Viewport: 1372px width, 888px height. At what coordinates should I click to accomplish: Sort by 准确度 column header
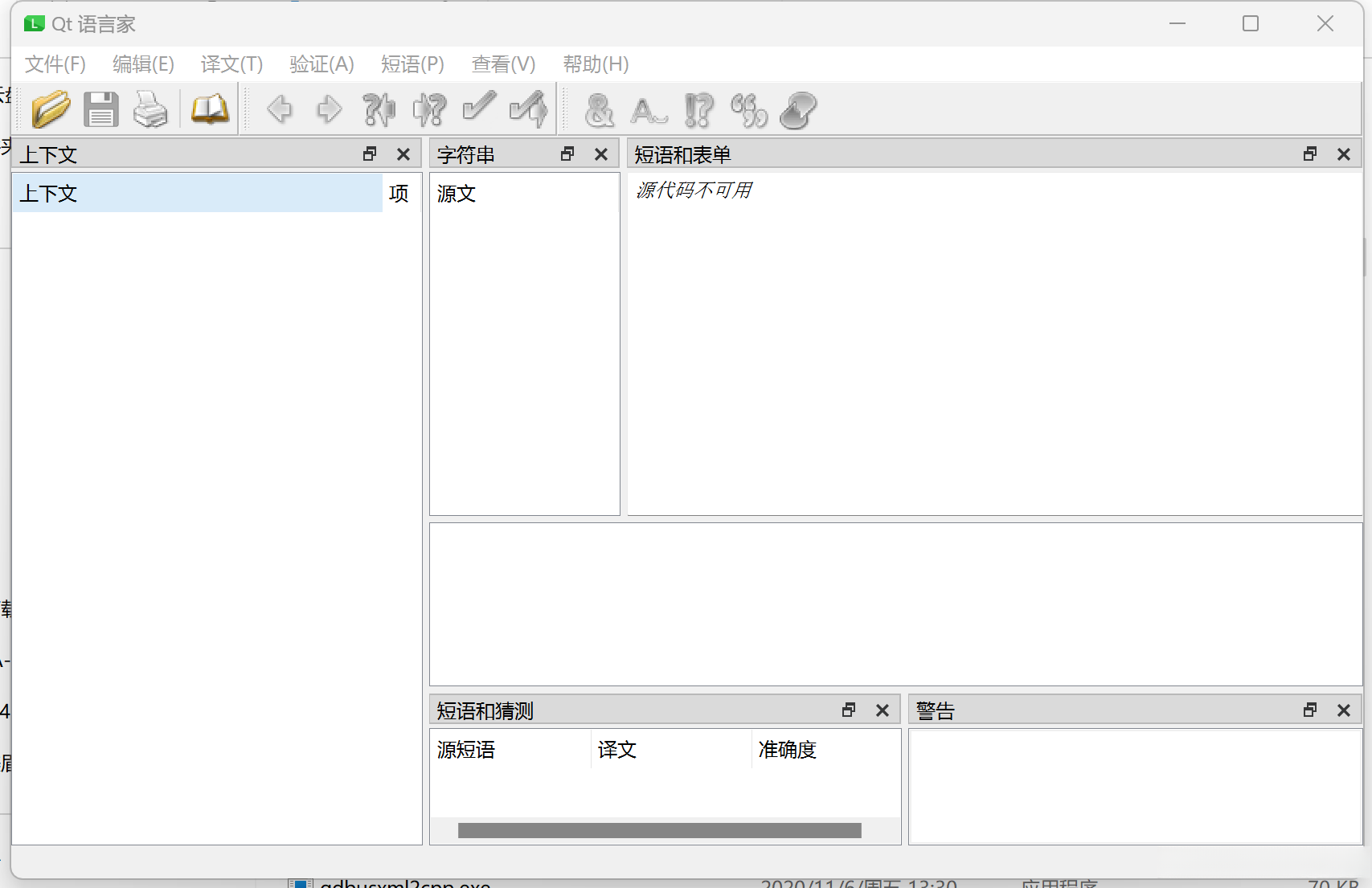coord(826,750)
